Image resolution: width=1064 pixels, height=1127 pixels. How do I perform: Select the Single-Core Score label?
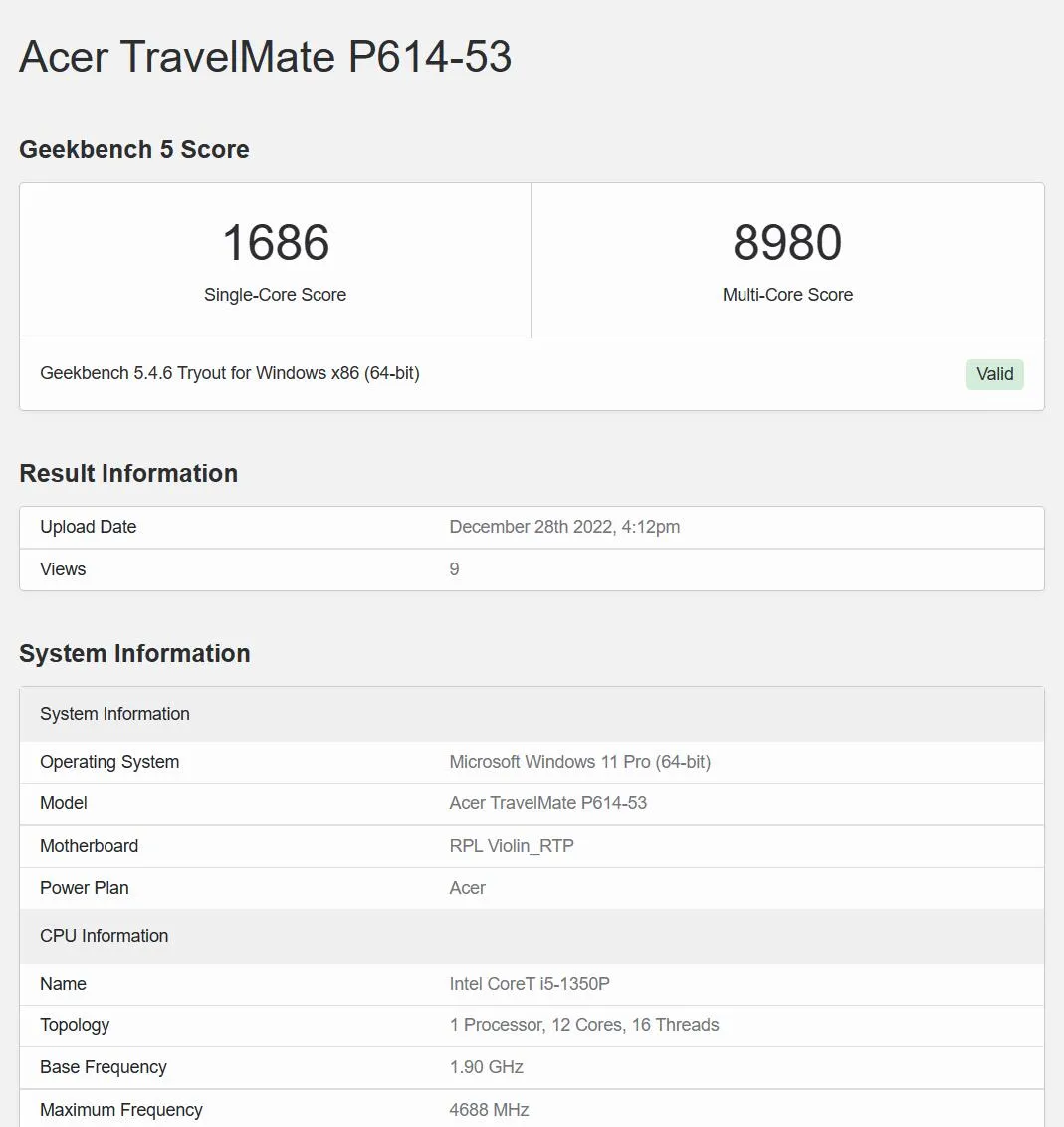(275, 295)
